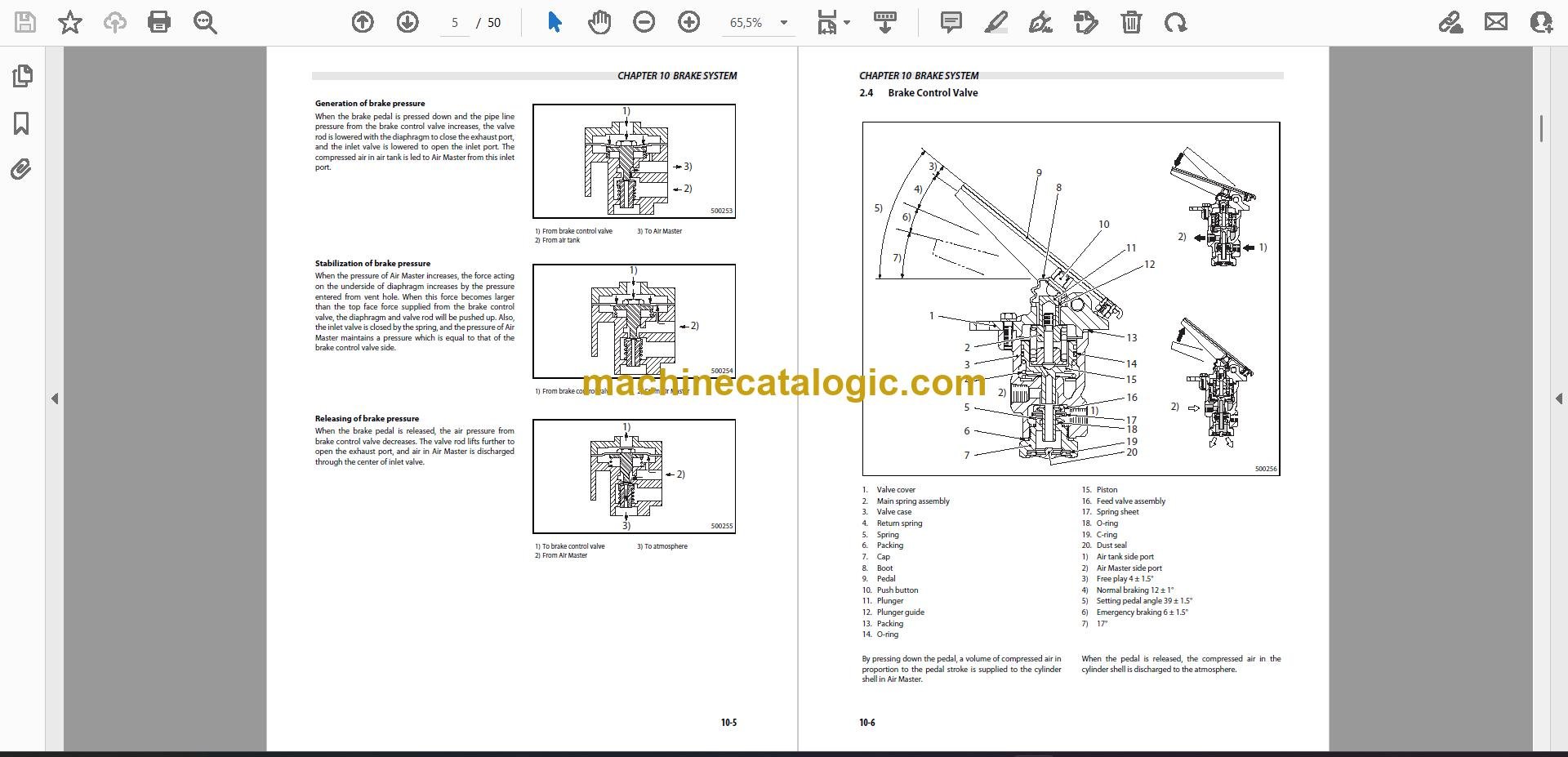
Task: Activate the selection arrow tool
Action: point(555,22)
